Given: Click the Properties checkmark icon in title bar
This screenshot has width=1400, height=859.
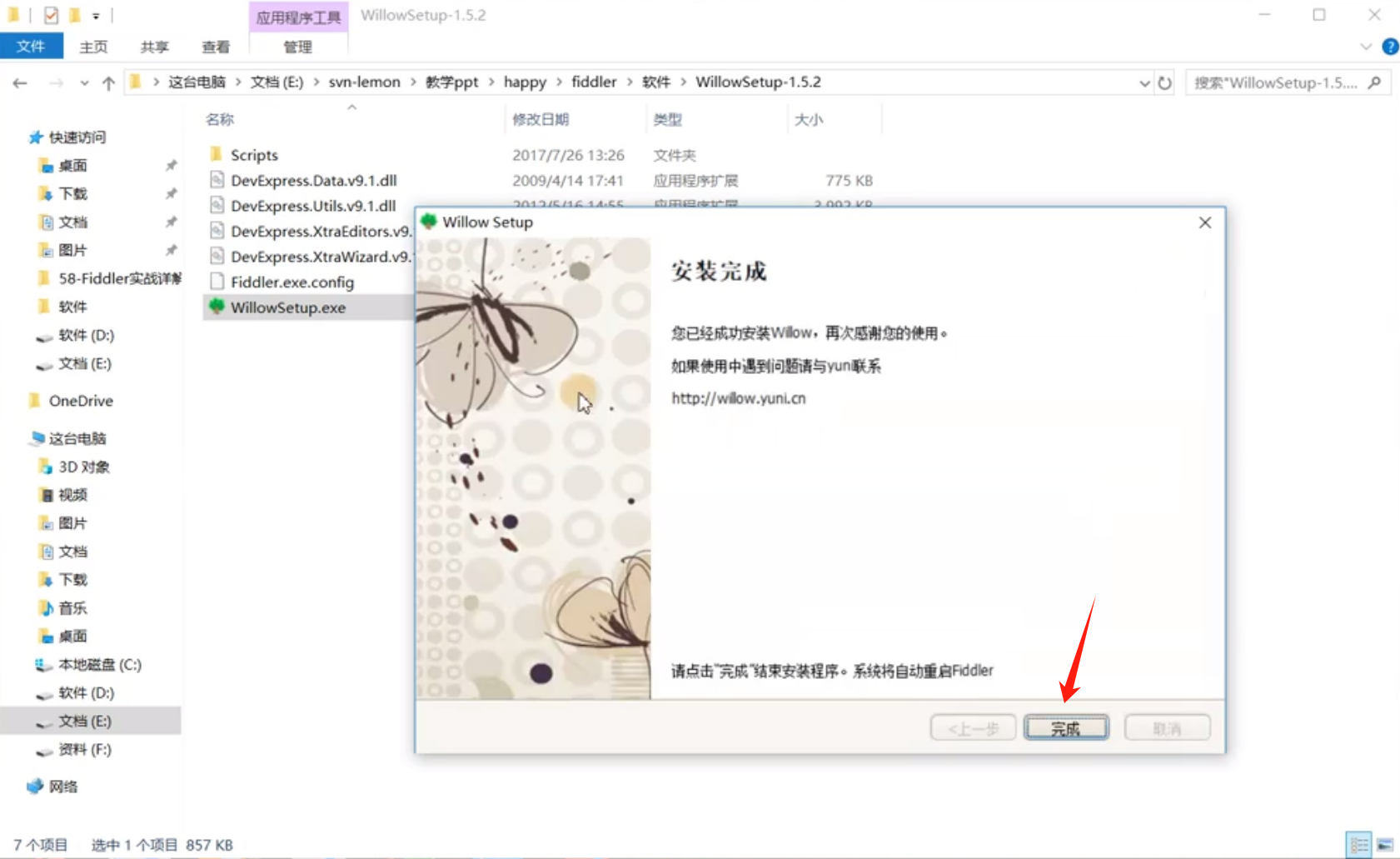Looking at the screenshot, I should [x=51, y=15].
